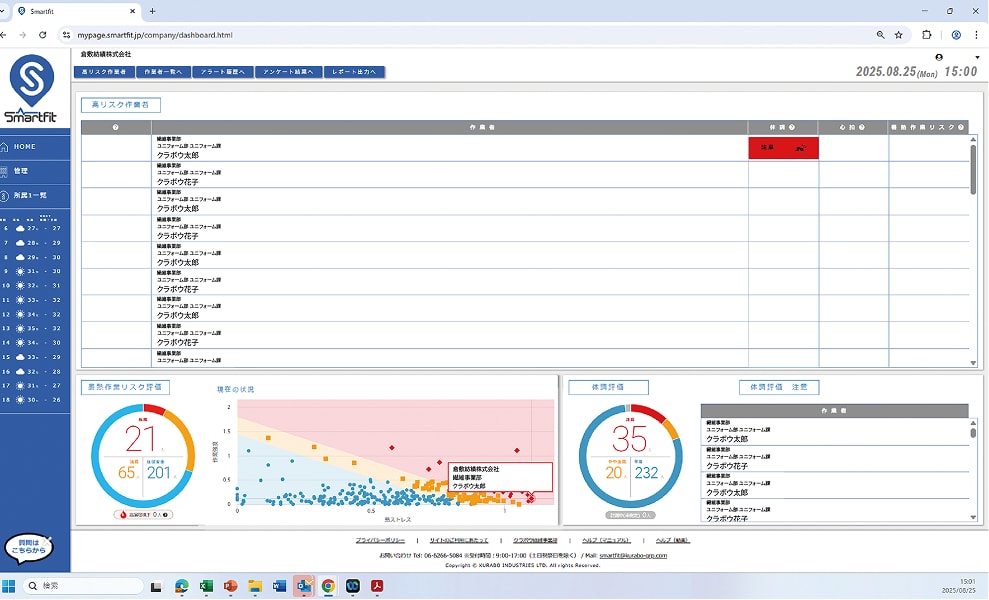The image size is (989, 600).
Task: Click the help icon beside 体調 column header
Action: tap(792, 127)
